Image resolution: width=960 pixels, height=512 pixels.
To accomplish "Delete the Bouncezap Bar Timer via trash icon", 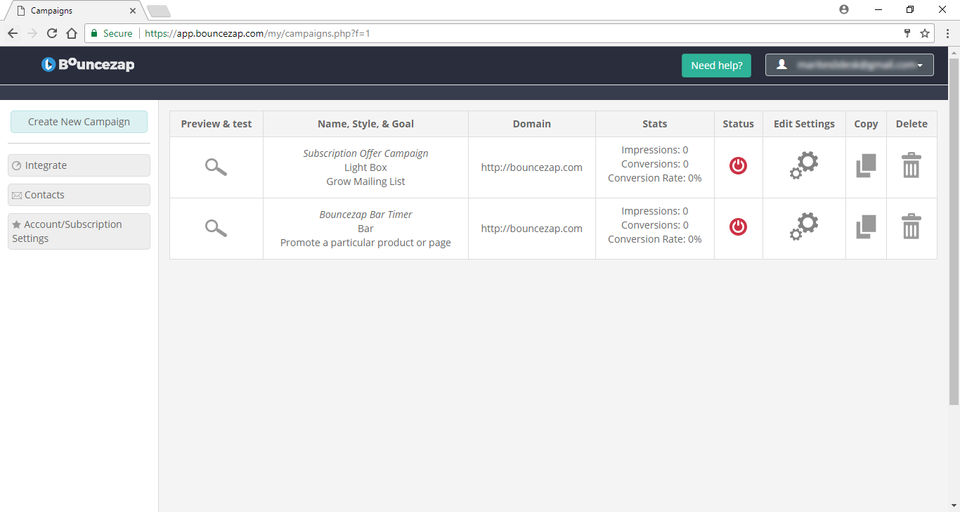I will click(911, 227).
